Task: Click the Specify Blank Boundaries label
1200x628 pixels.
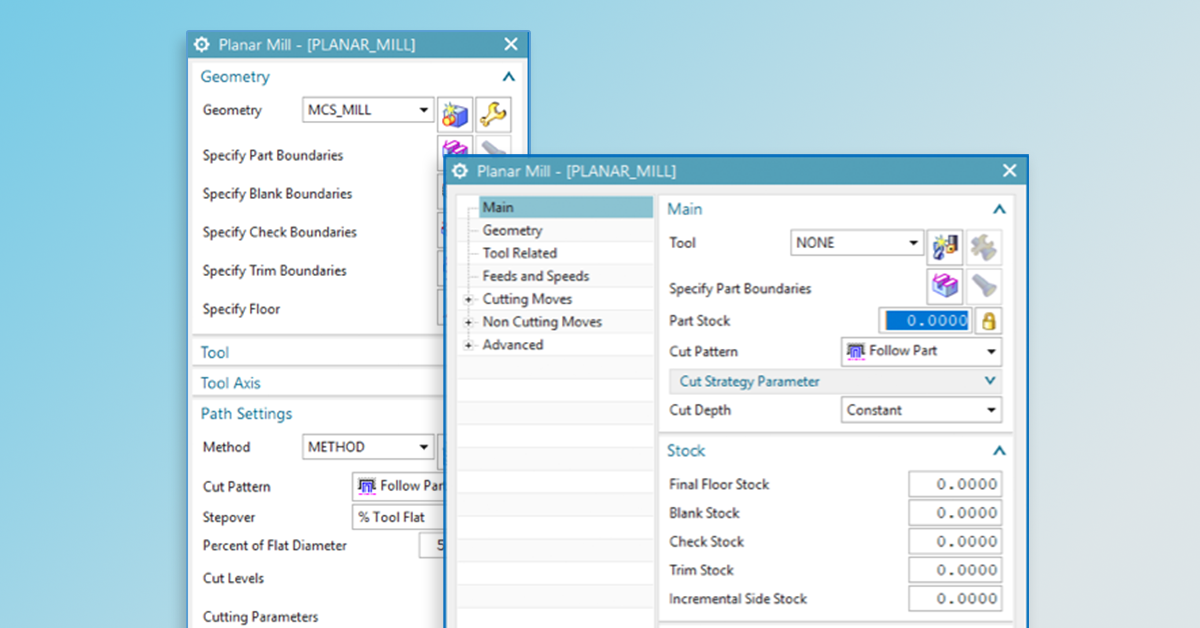Action: point(277,194)
